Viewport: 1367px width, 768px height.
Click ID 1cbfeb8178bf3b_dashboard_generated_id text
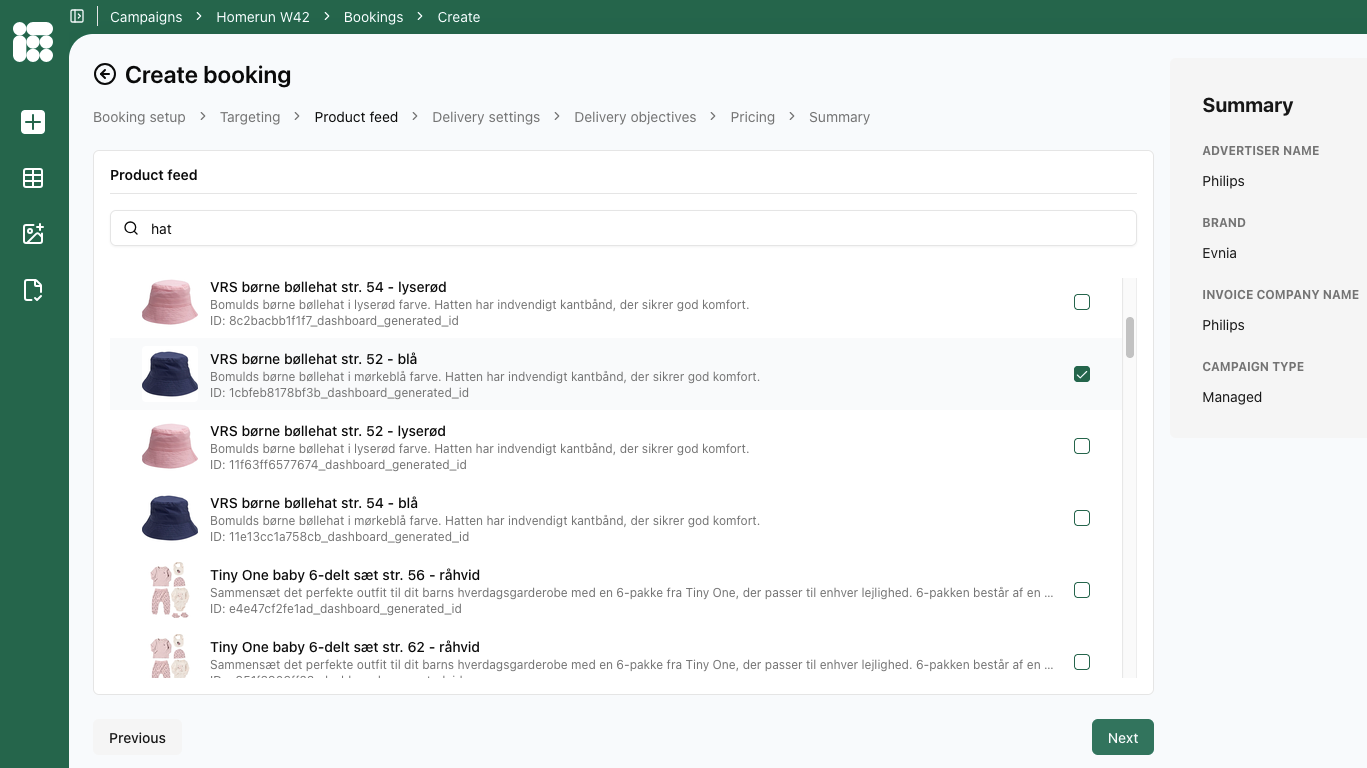click(x=339, y=393)
